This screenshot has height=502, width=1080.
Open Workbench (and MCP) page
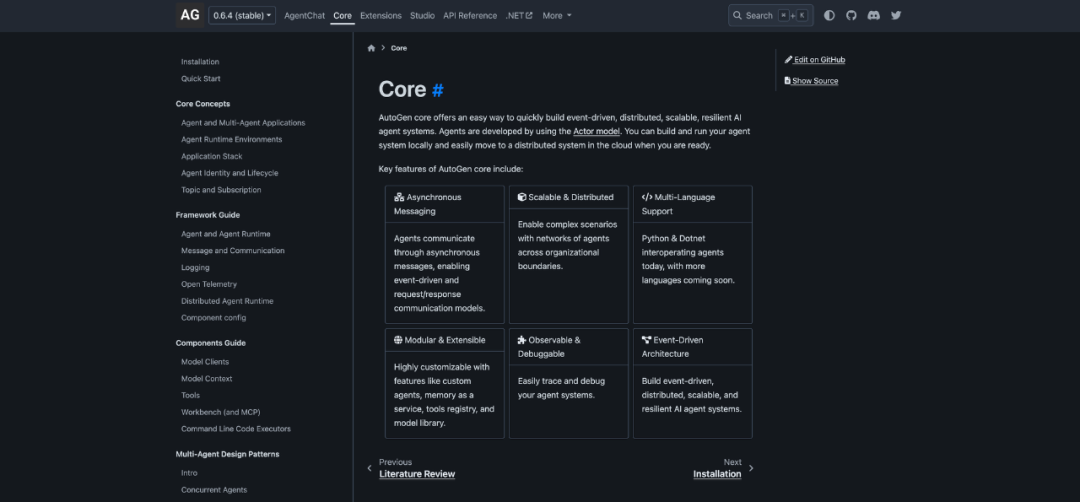click(x=220, y=412)
